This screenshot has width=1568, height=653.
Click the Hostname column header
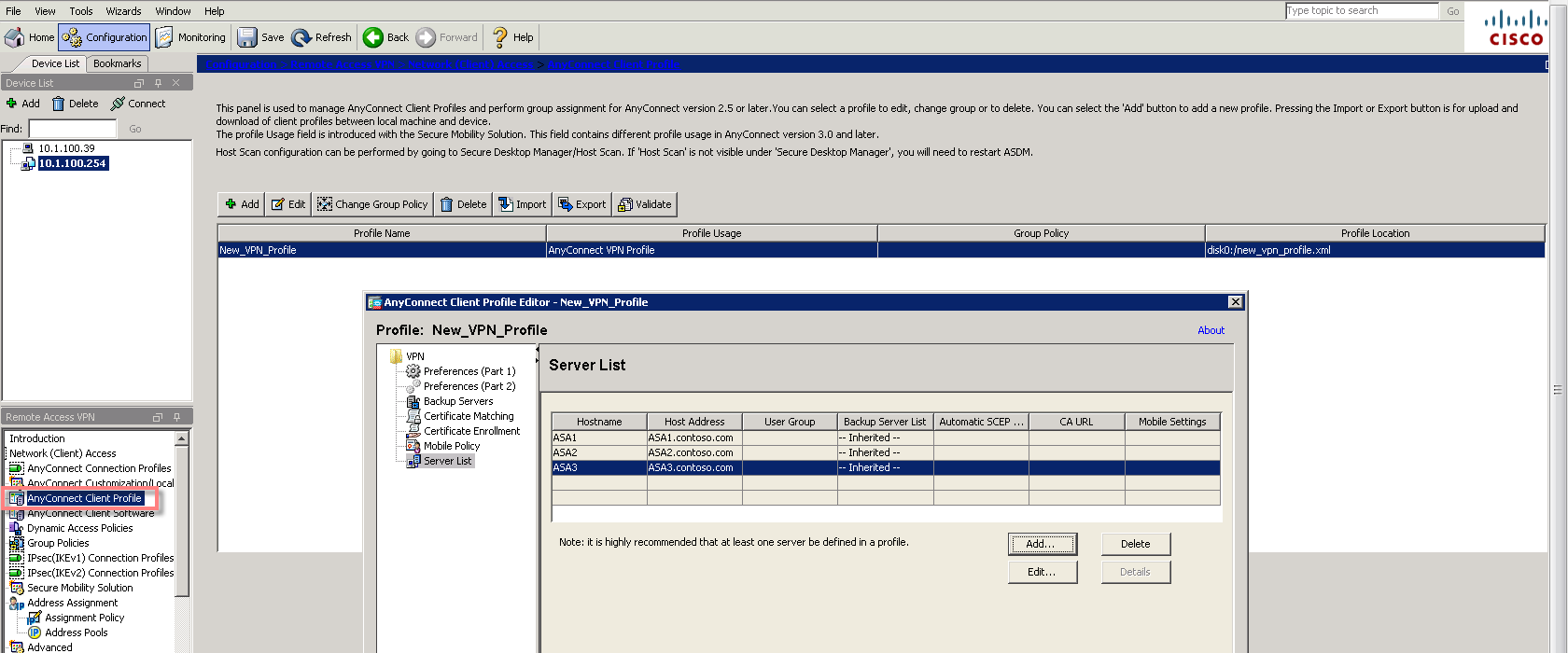pyautogui.click(x=599, y=422)
